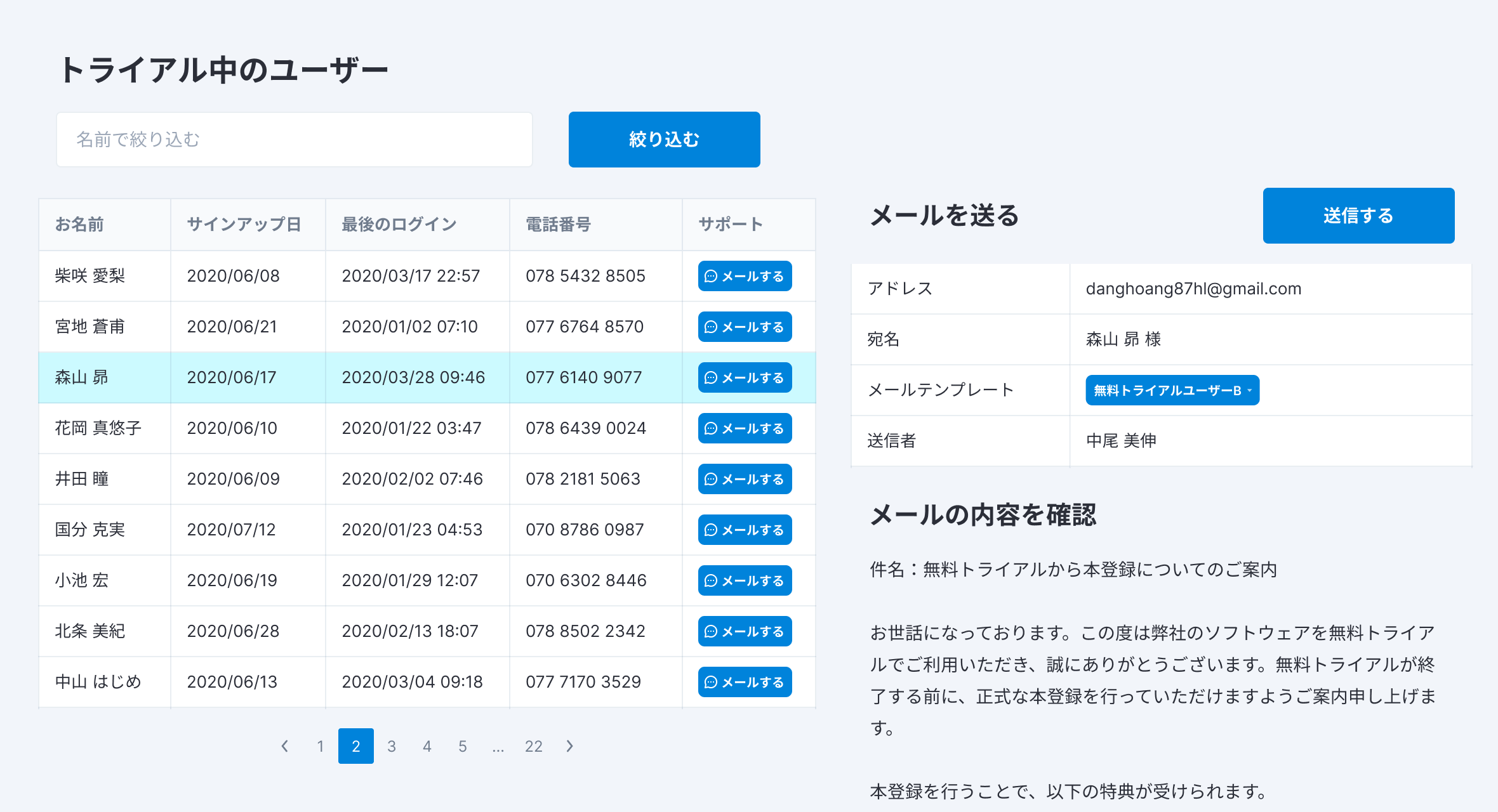
Task: Go to next page with right chevron
Action: coord(569,746)
